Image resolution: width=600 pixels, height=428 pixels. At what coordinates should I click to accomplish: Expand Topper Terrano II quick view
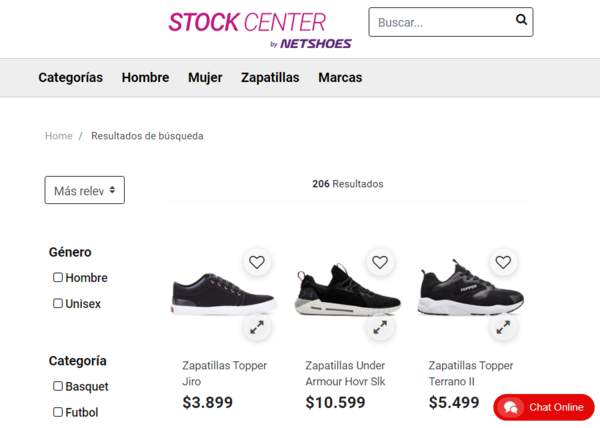(x=502, y=326)
